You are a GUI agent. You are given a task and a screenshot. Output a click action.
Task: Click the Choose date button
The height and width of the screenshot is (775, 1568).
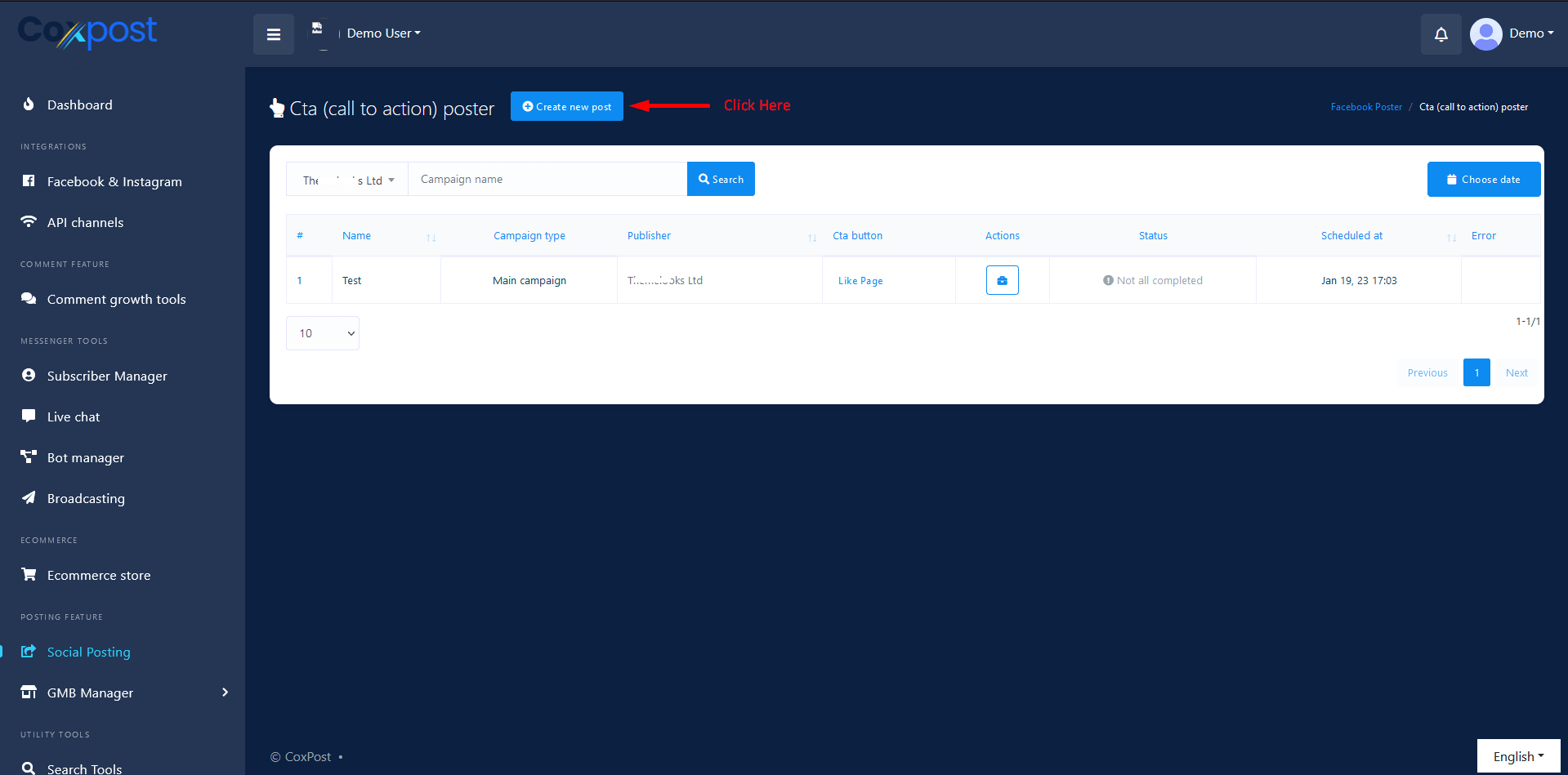[x=1483, y=180]
